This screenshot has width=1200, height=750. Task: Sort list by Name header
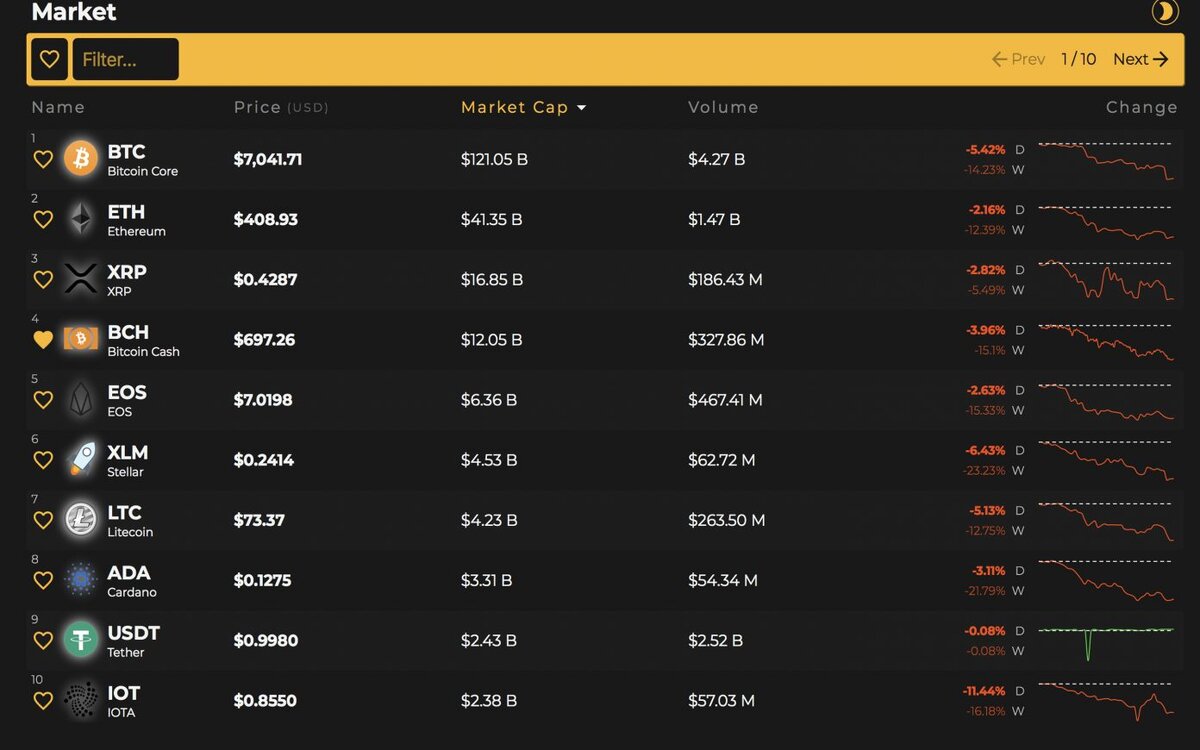pyautogui.click(x=58, y=107)
